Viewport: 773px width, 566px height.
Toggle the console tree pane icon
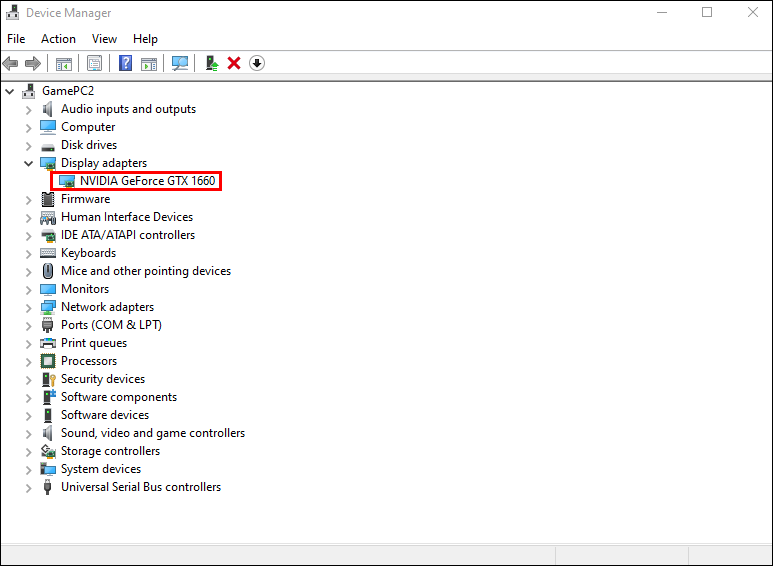coord(64,63)
